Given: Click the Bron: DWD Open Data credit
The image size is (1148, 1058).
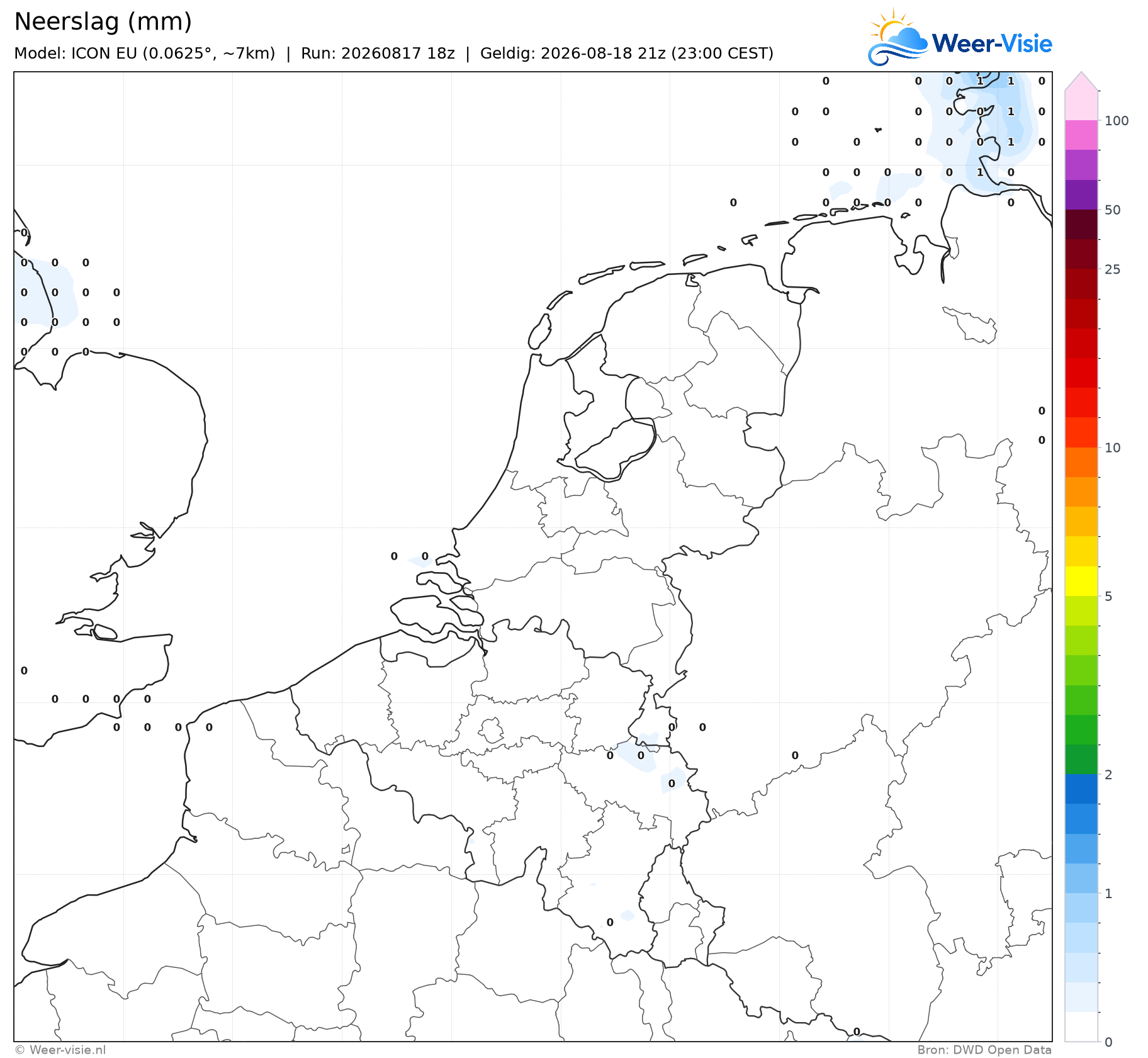Looking at the screenshot, I should 984,1050.
